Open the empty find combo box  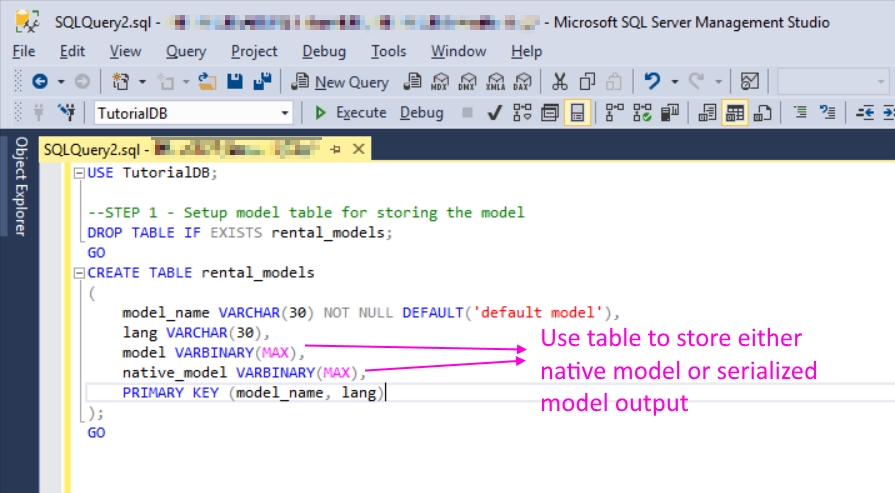[833, 82]
